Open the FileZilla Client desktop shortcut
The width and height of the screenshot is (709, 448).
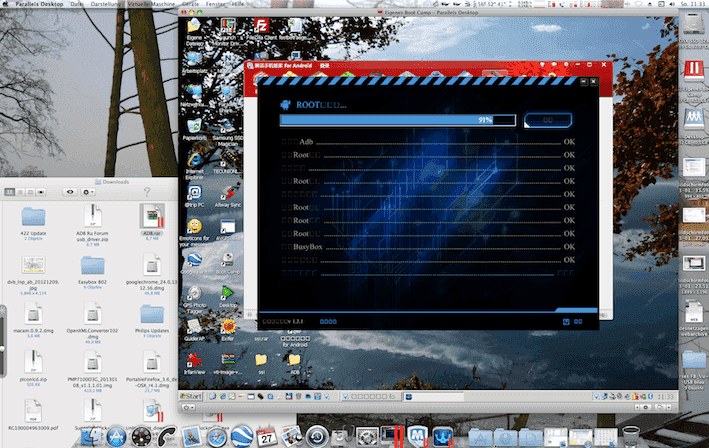tap(261, 26)
